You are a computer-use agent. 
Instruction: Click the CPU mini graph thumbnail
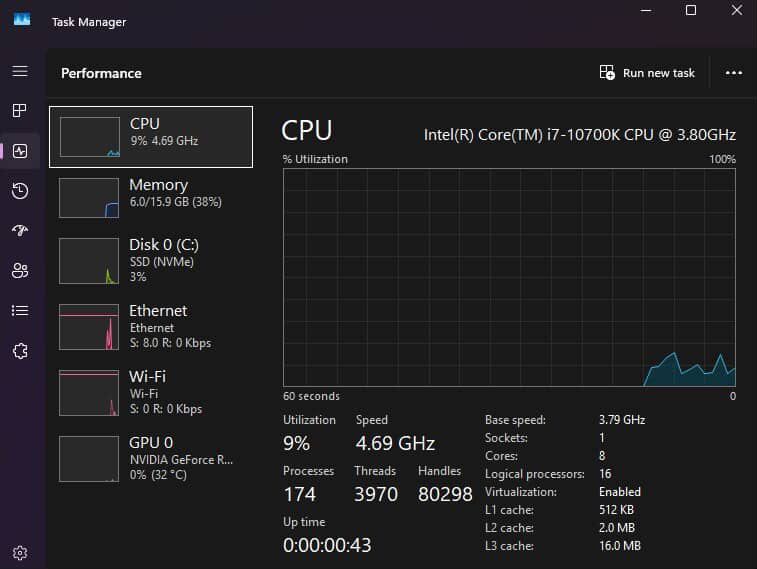(90, 137)
